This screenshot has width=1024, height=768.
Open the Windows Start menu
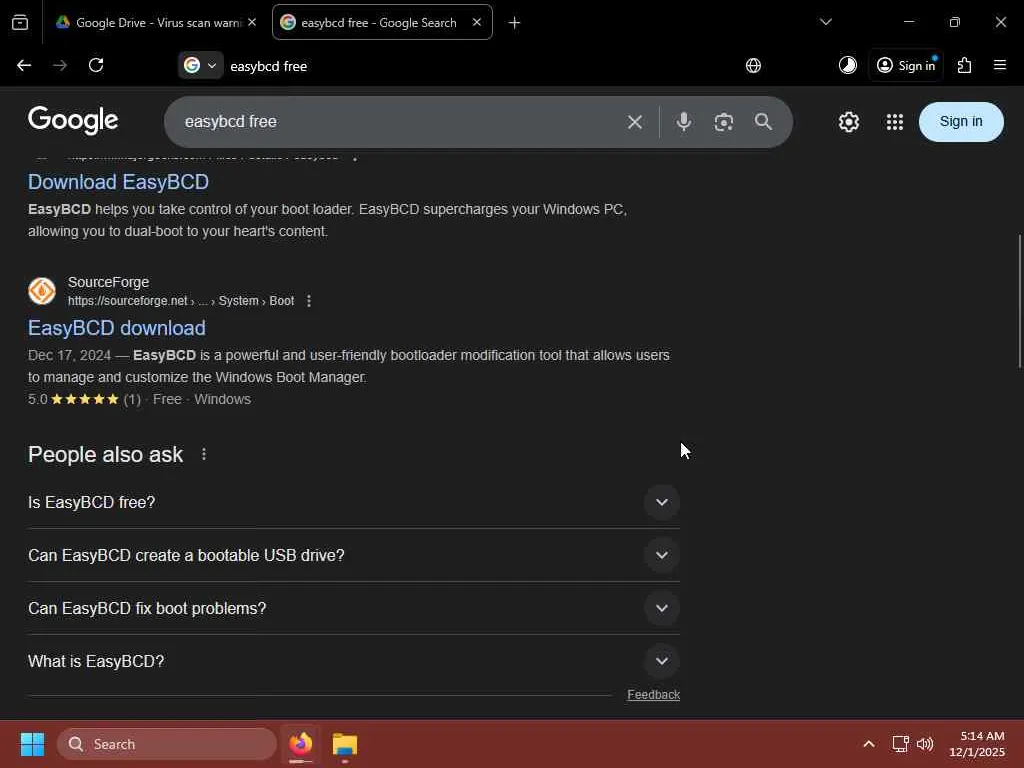pyautogui.click(x=32, y=744)
